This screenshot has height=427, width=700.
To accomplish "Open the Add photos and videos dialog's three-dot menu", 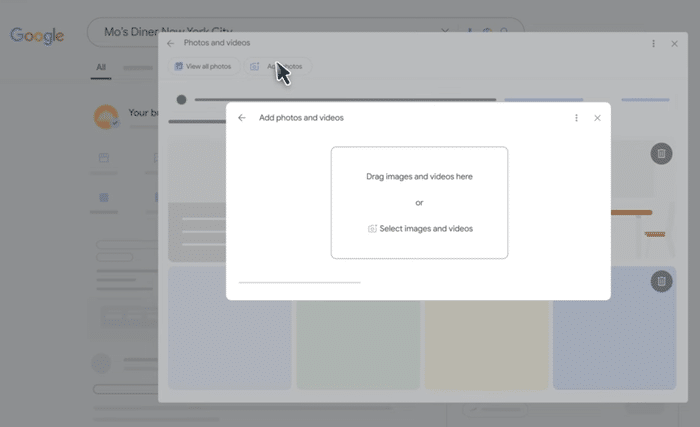I will tap(576, 118).
